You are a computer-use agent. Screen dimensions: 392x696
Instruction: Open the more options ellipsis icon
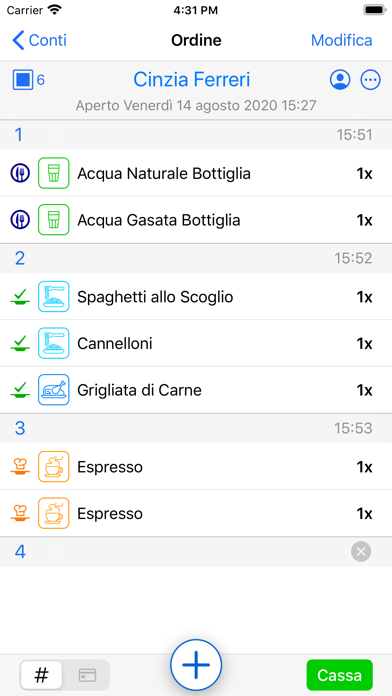click(370, 80)
